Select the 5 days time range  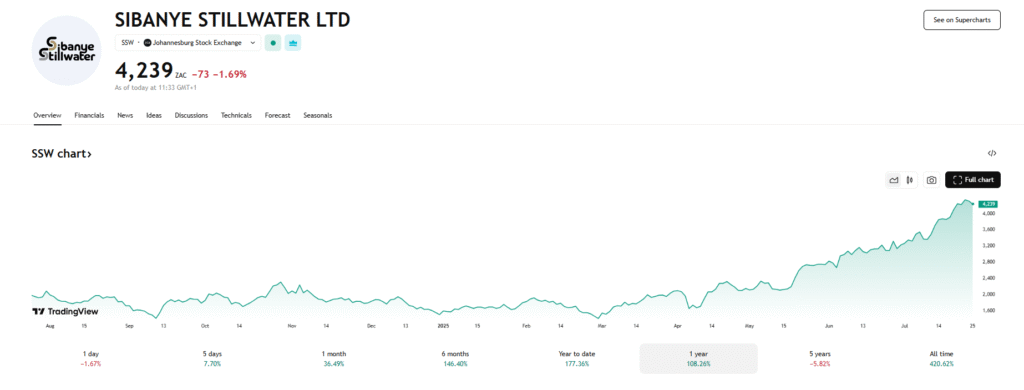pos(212,359)
